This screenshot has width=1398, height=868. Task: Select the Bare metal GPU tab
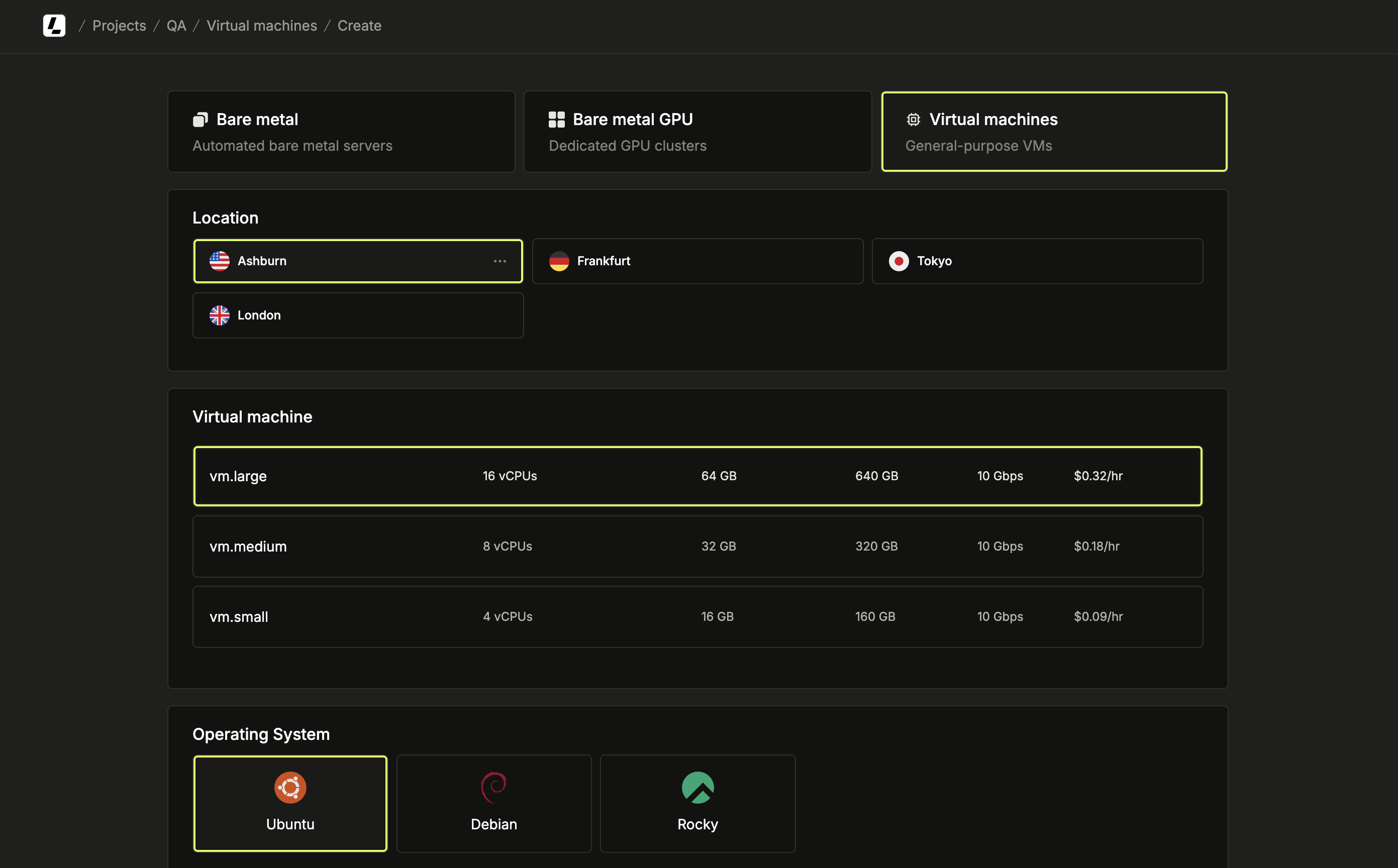point(697,132)
